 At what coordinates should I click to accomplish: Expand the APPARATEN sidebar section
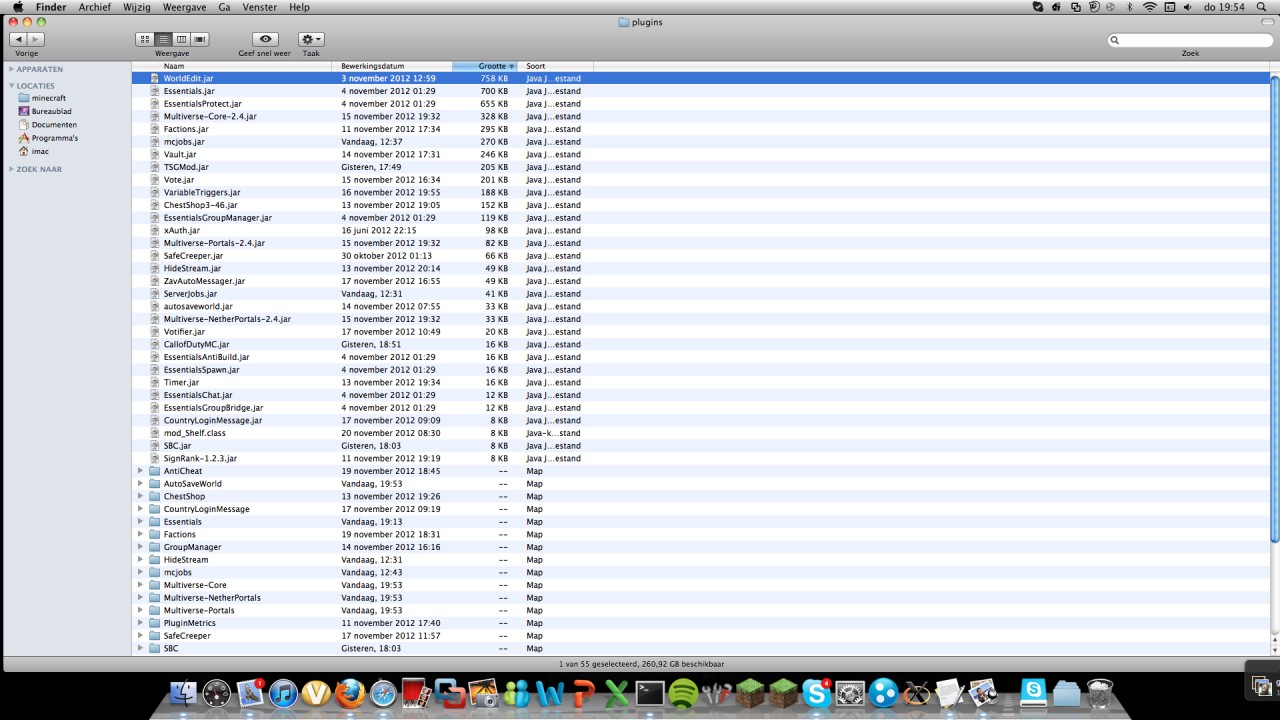click(11, 69)
